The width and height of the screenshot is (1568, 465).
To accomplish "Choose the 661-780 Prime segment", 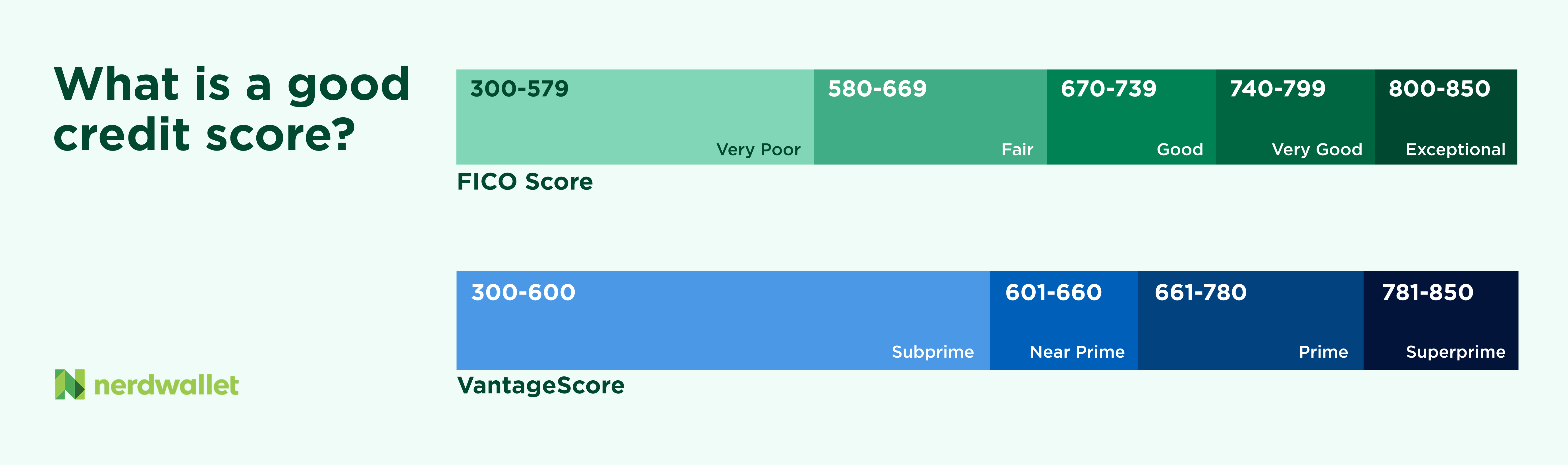I will (1250, 321).
